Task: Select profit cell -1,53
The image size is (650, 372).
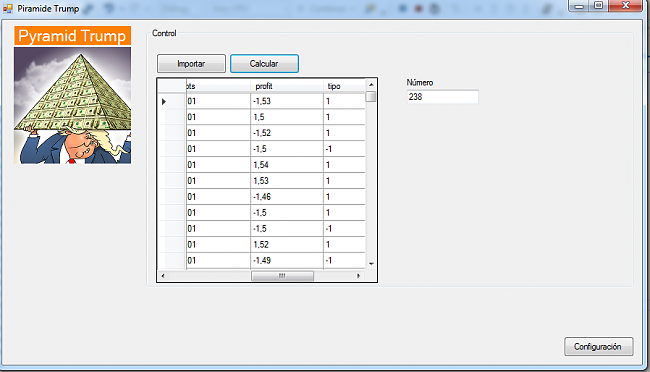Action: (x=287, y=101)
